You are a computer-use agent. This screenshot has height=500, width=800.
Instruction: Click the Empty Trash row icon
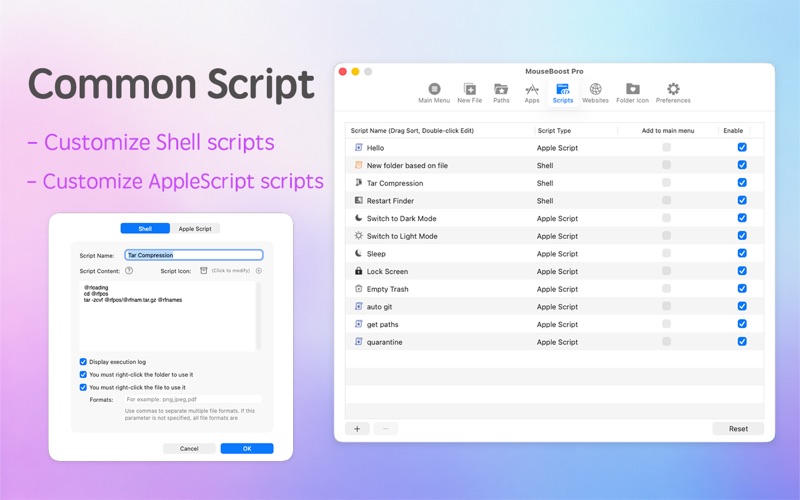(358, 289)
